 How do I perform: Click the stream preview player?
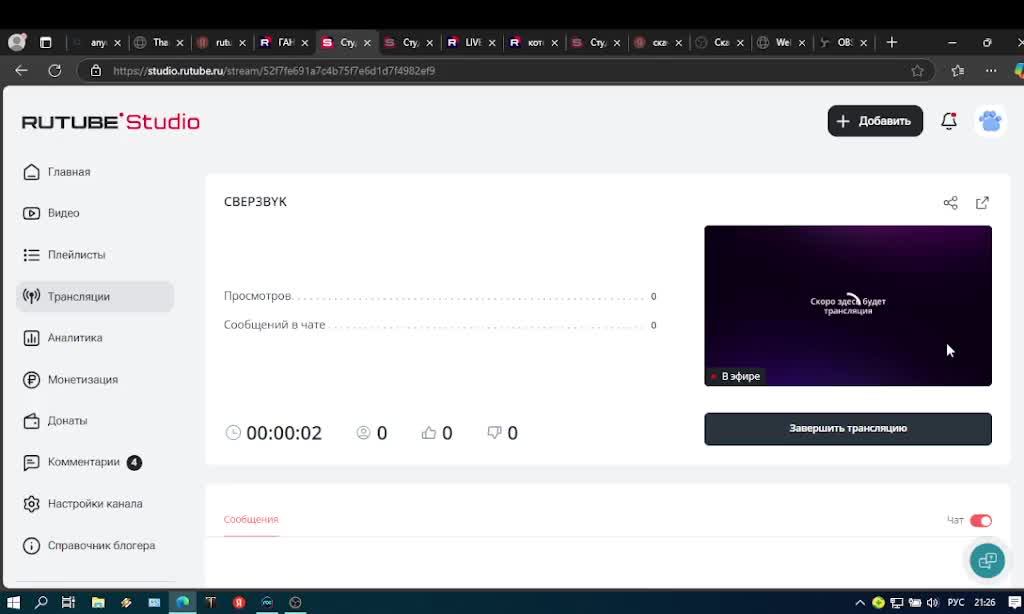[848, 306]
